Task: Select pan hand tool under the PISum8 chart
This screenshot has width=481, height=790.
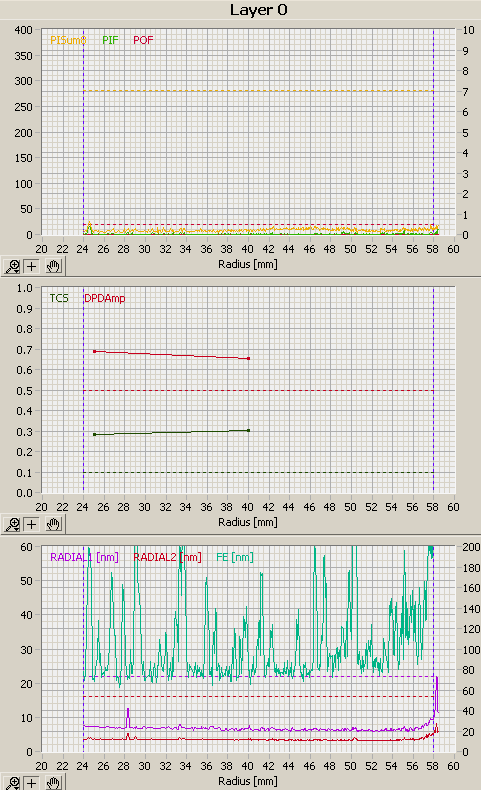Action: (x=53, y=266)
